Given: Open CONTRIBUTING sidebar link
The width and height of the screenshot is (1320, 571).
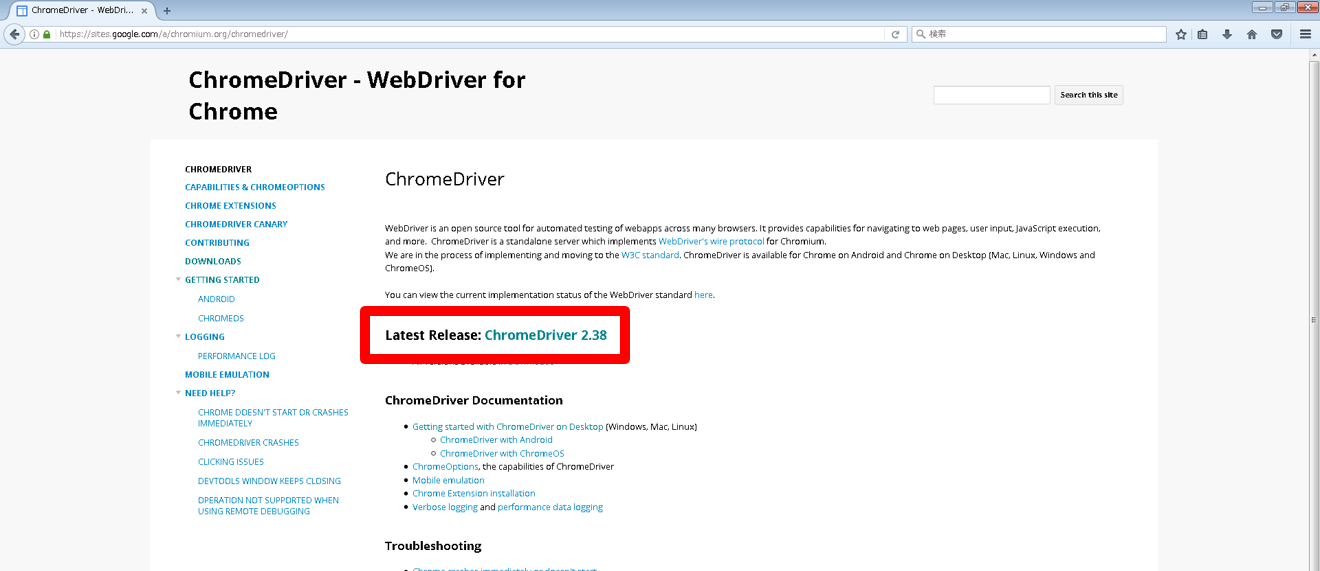Looking at the screenshot, I should pyautogui.click(x=217, y=243).
